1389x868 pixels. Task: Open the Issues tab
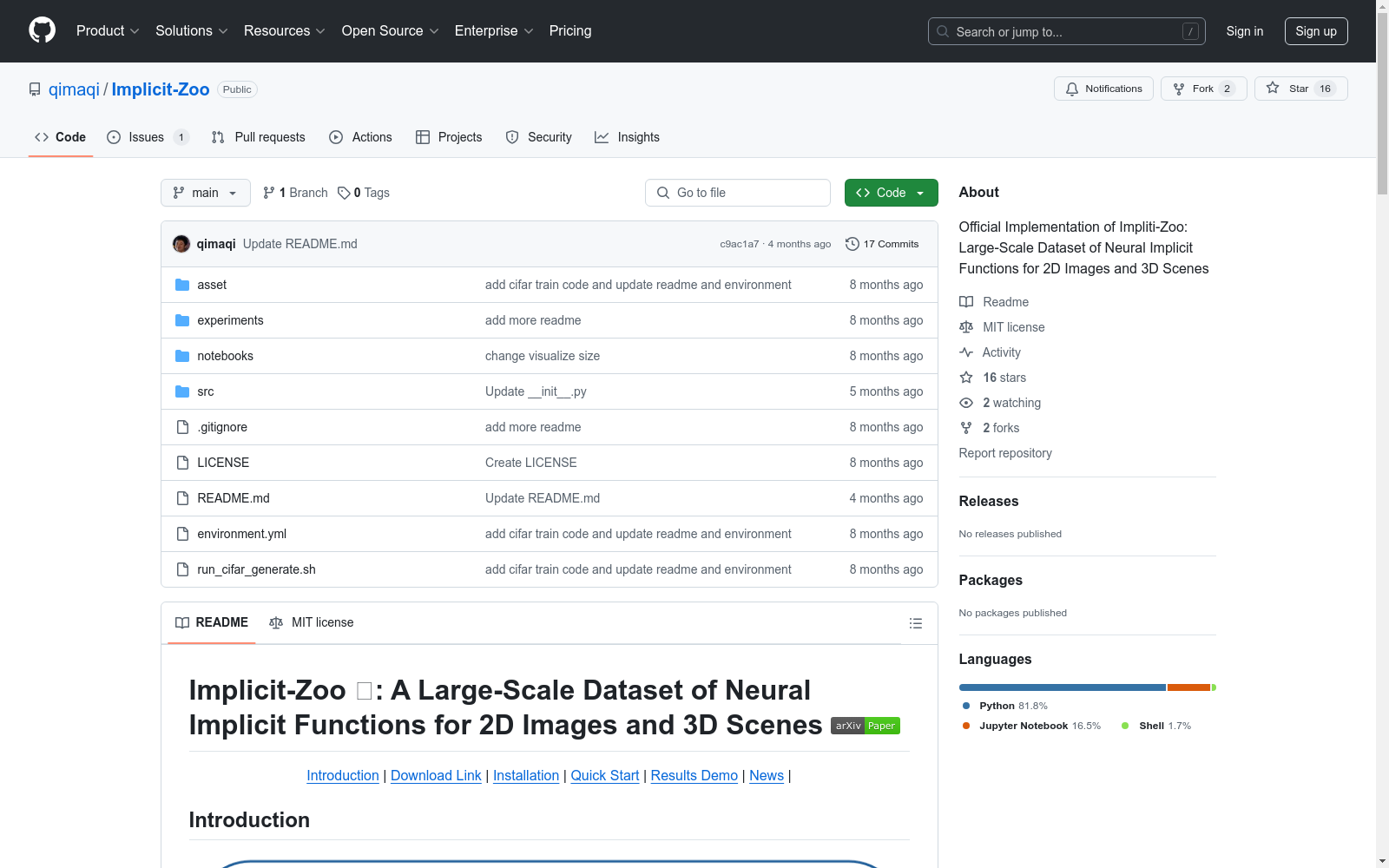[x=148, y=137]
